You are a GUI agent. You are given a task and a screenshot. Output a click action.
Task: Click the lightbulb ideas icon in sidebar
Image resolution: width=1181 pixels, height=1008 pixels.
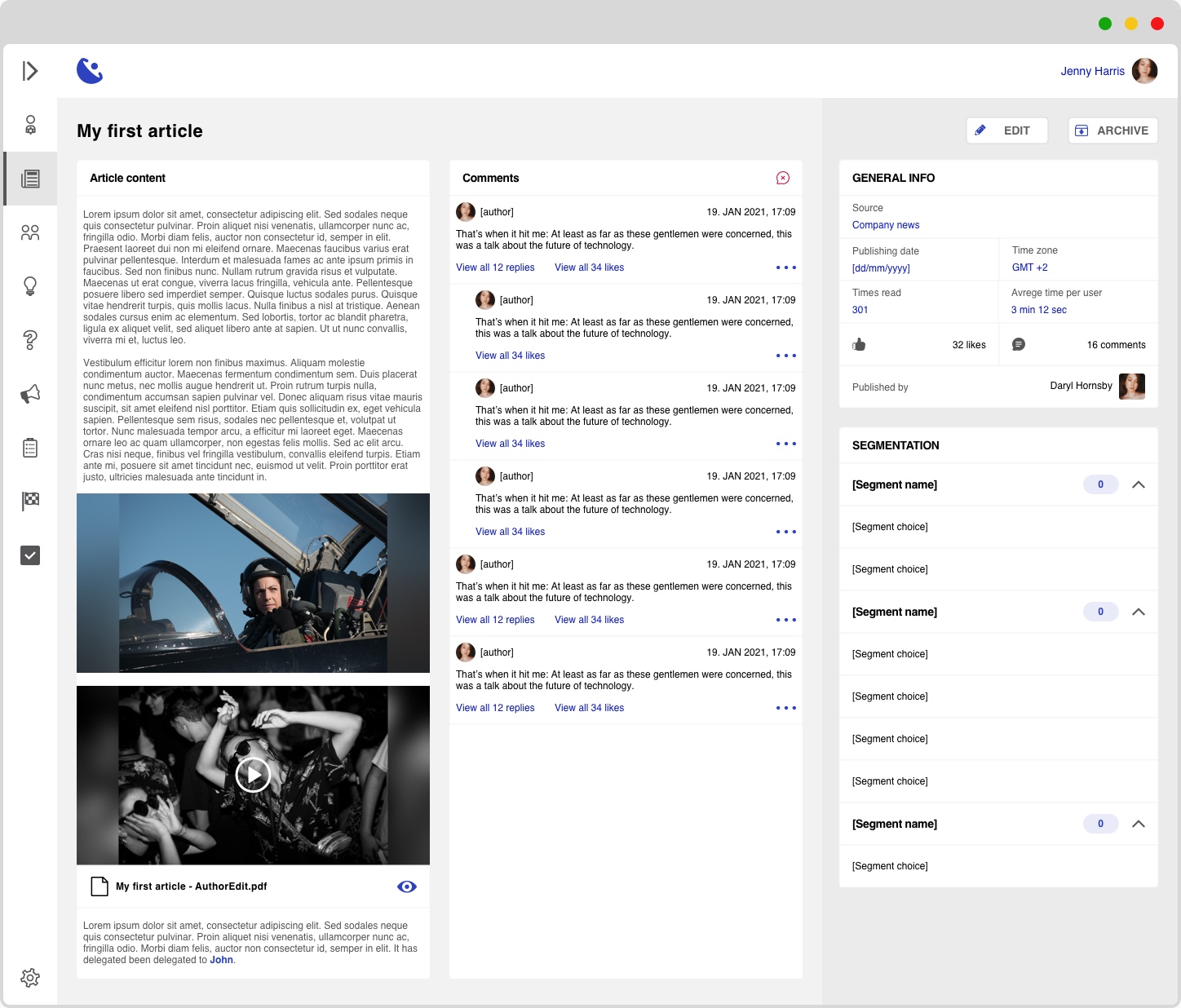click(30, 286)
